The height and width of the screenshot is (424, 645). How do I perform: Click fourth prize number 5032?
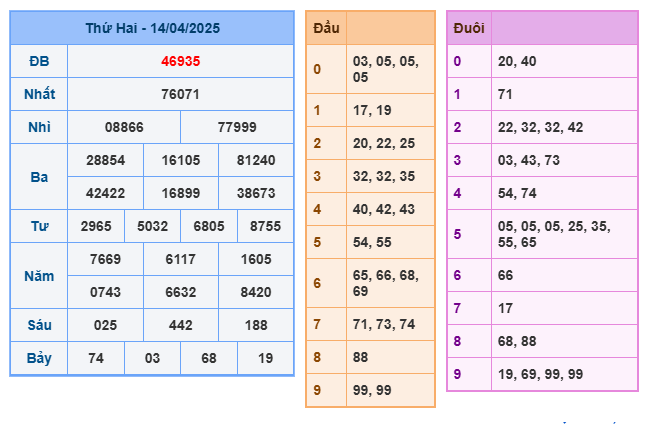pyautogui.click(x=152, y=226)
